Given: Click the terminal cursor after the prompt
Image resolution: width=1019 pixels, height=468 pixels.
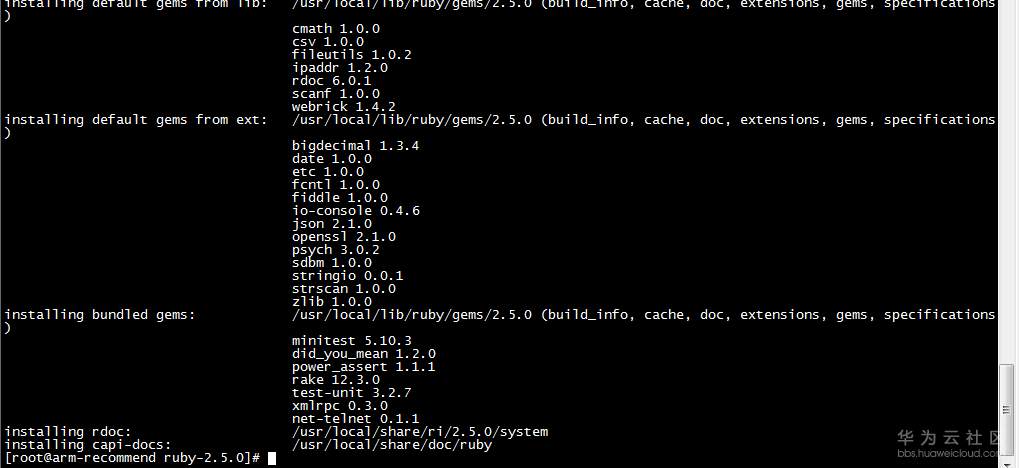Looking at the screenshot, I should pos(272,458).
